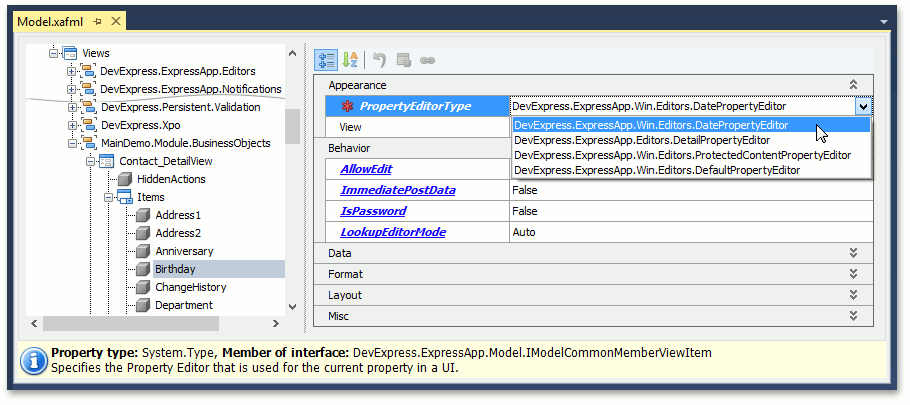Click the PropertyEditorType value field
910x405 pixels.
682,106
